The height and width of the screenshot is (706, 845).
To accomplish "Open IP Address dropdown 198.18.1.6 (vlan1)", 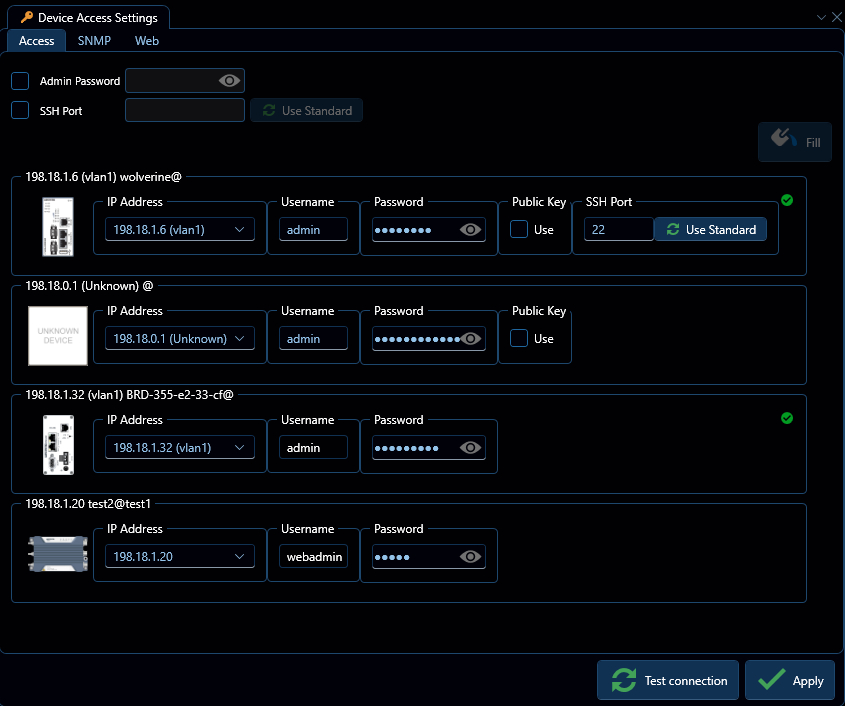I will (179, 230).
